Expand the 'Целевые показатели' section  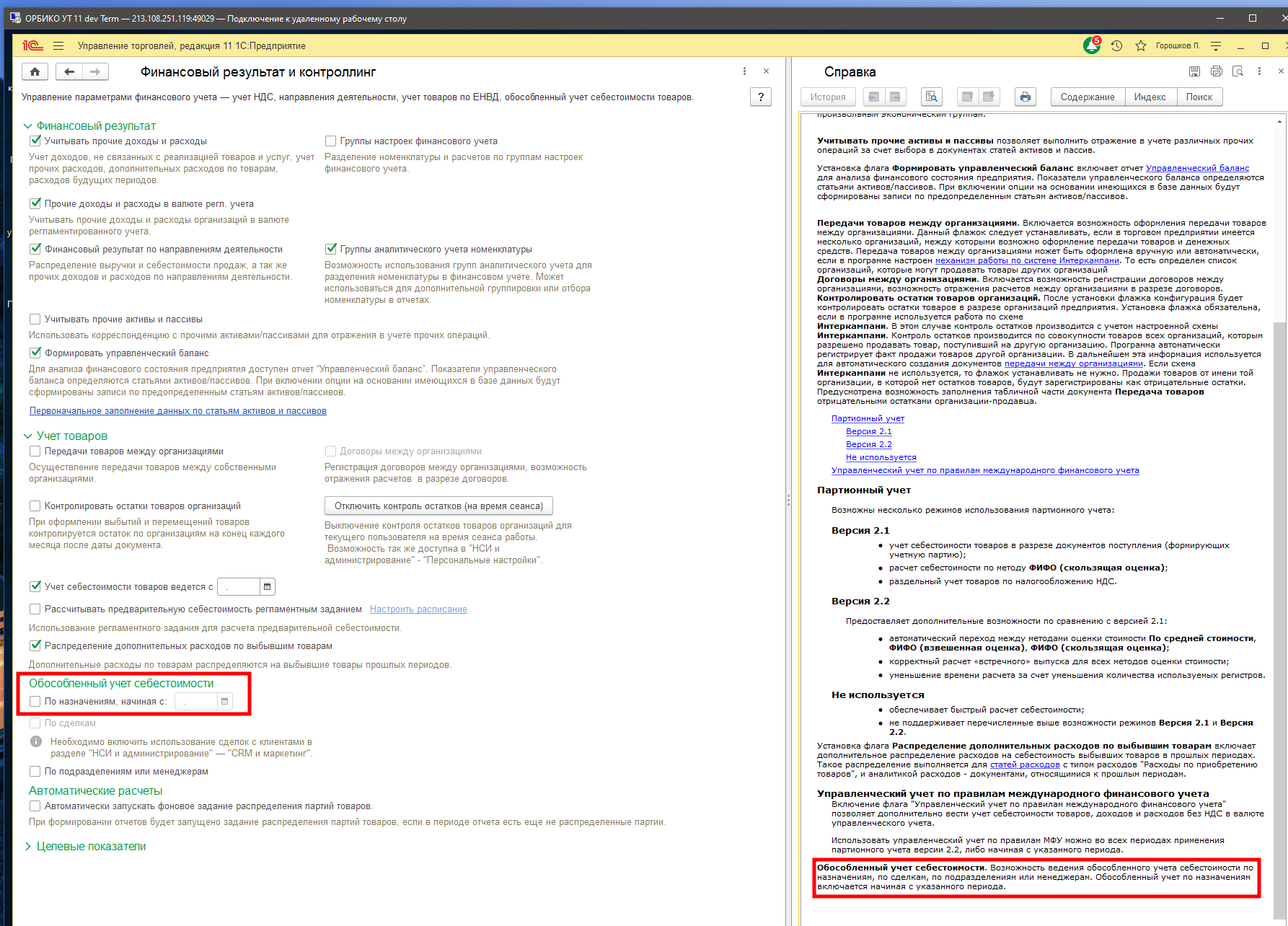[x=28, y=846]
